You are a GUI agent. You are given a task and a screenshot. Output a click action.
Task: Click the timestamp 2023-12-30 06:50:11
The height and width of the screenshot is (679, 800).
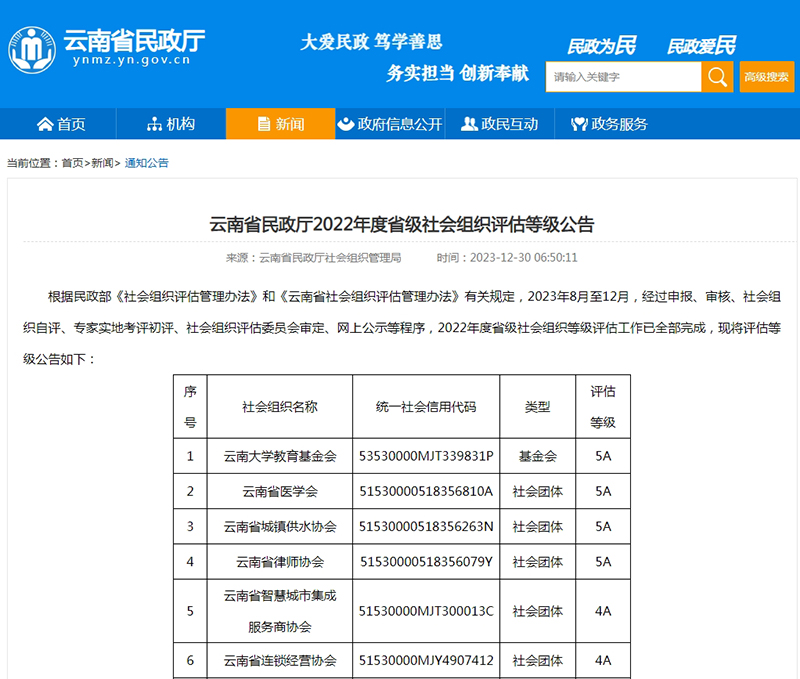523,258
